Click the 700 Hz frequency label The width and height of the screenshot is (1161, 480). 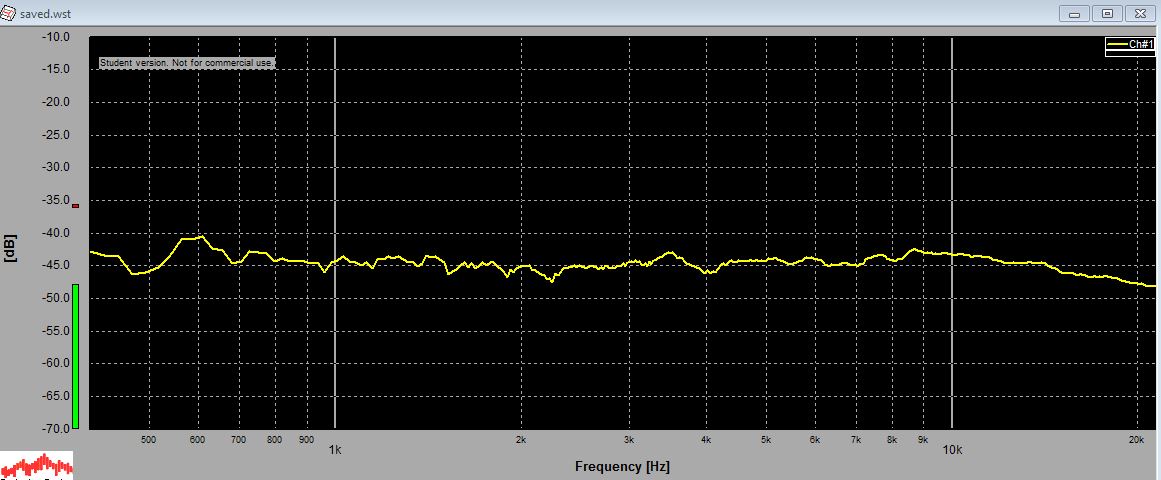click(x=238, y=440)
